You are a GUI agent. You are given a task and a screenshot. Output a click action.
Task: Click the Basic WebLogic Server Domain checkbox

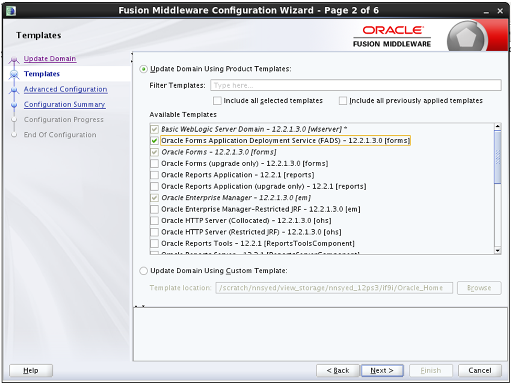(x=154, y=129)
